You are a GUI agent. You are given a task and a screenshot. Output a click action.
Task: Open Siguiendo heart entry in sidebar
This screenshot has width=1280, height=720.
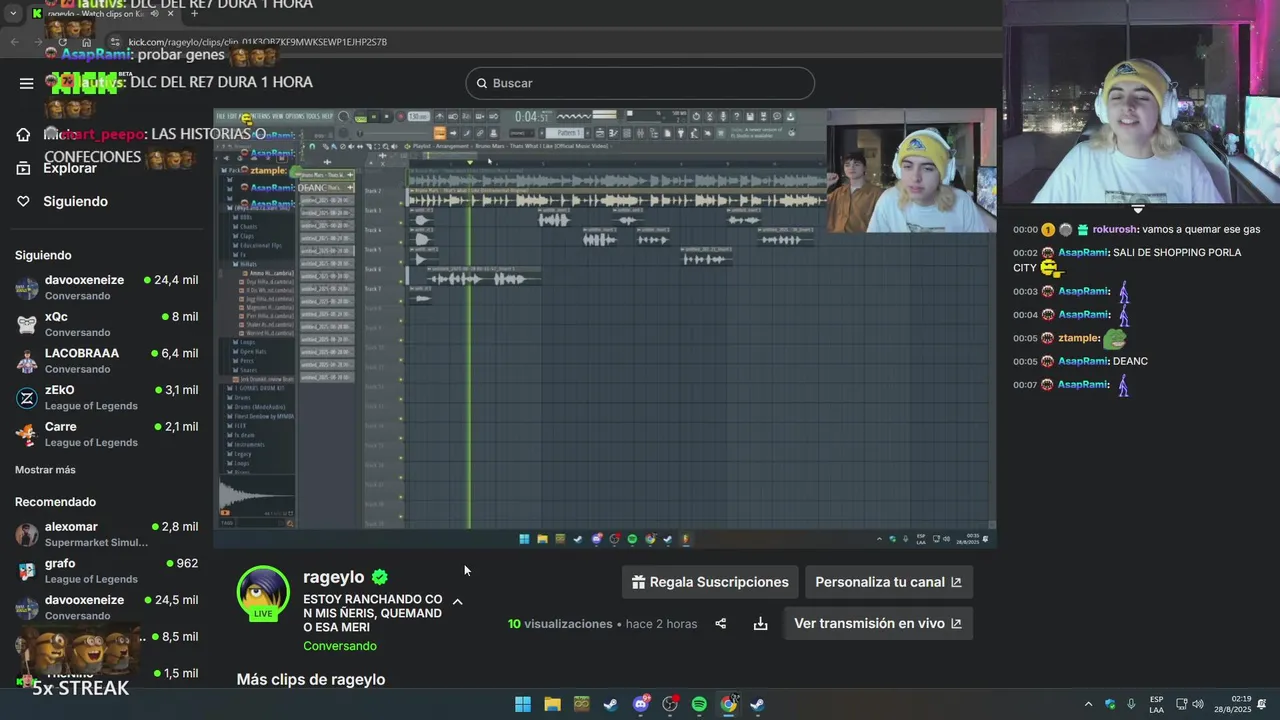click(x=62, y=201)
